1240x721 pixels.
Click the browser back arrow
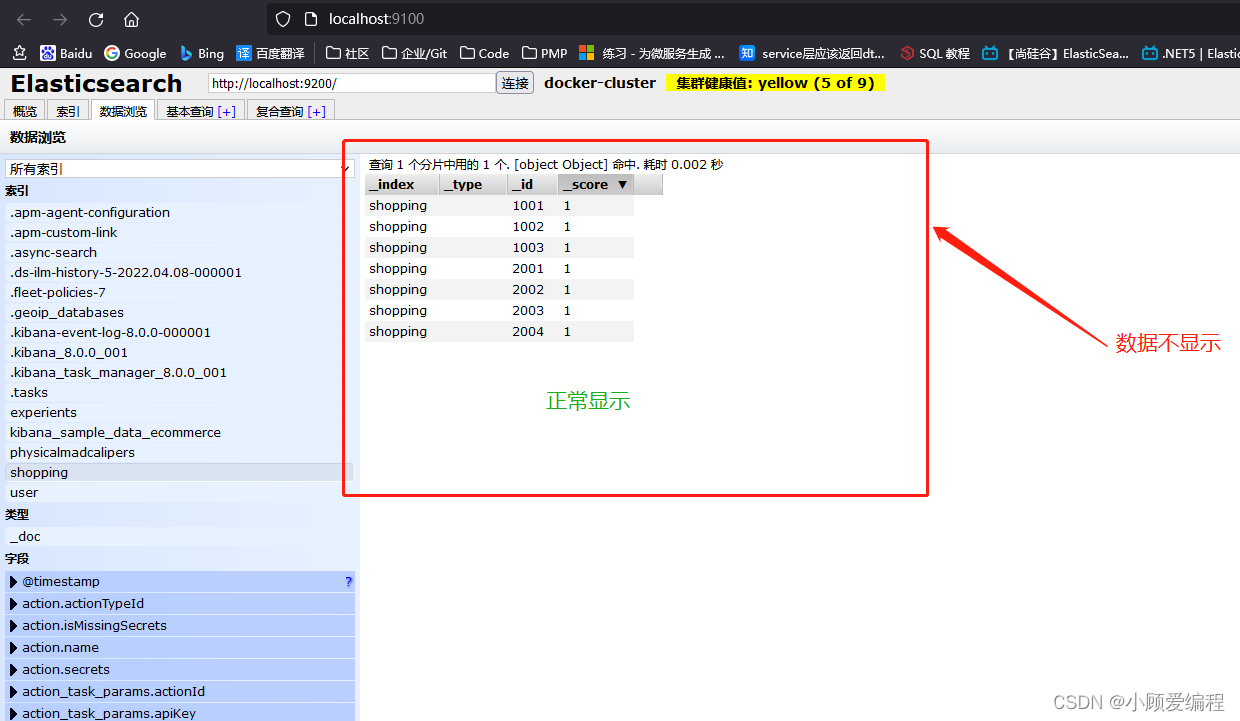[x=24, y=19]
